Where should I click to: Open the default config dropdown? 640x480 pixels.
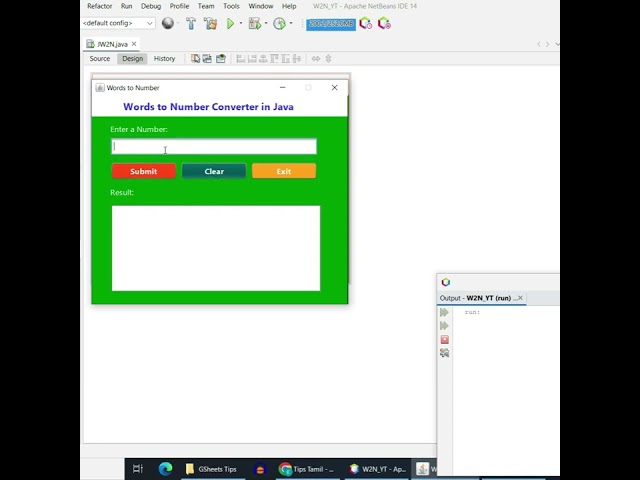(118, 23)
